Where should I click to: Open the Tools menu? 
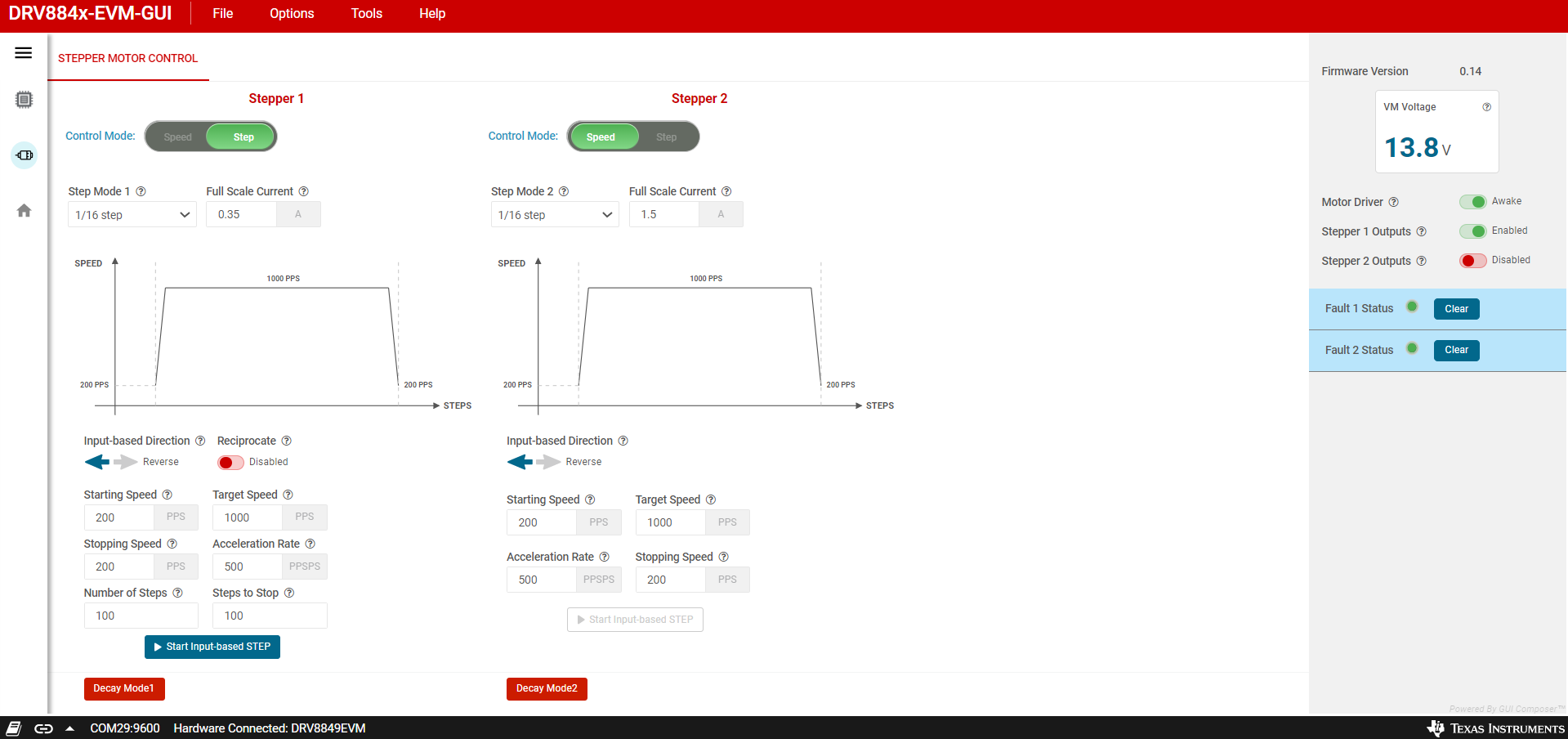click(366, 14)
